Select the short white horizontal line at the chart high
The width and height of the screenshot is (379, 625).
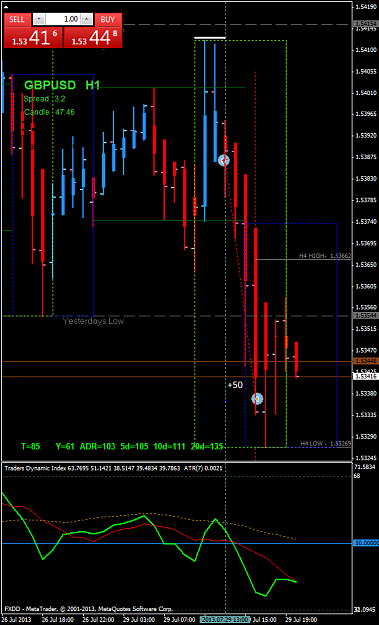[210, 38]
